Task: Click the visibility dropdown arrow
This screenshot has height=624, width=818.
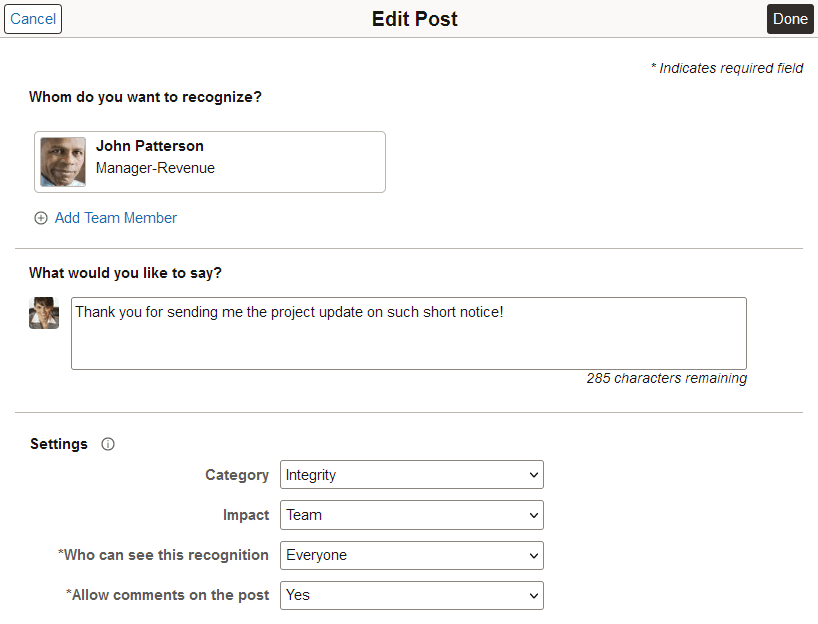Action: [x=533, y=555]
